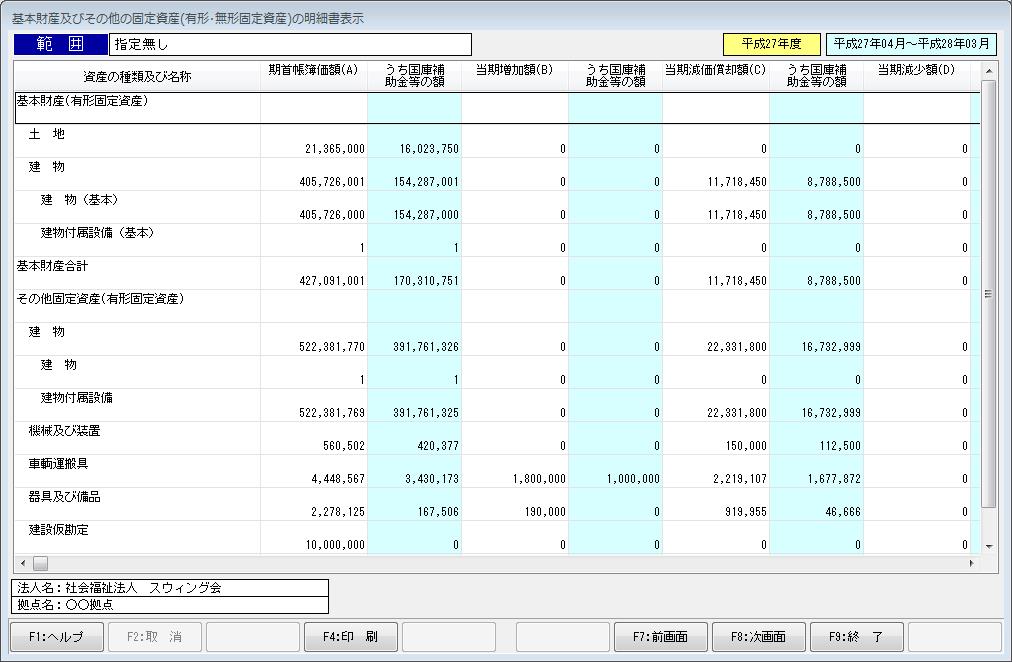Select the 土 地 row label
This screenshot has height=662, width=1012.
click(47, 134)
